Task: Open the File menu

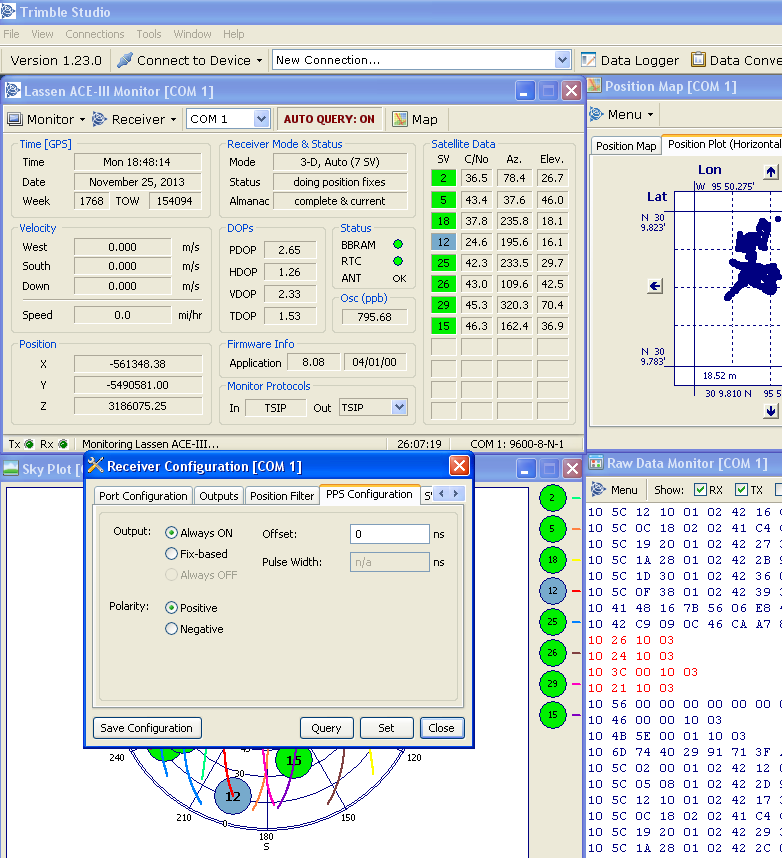Action: (11, 34)
